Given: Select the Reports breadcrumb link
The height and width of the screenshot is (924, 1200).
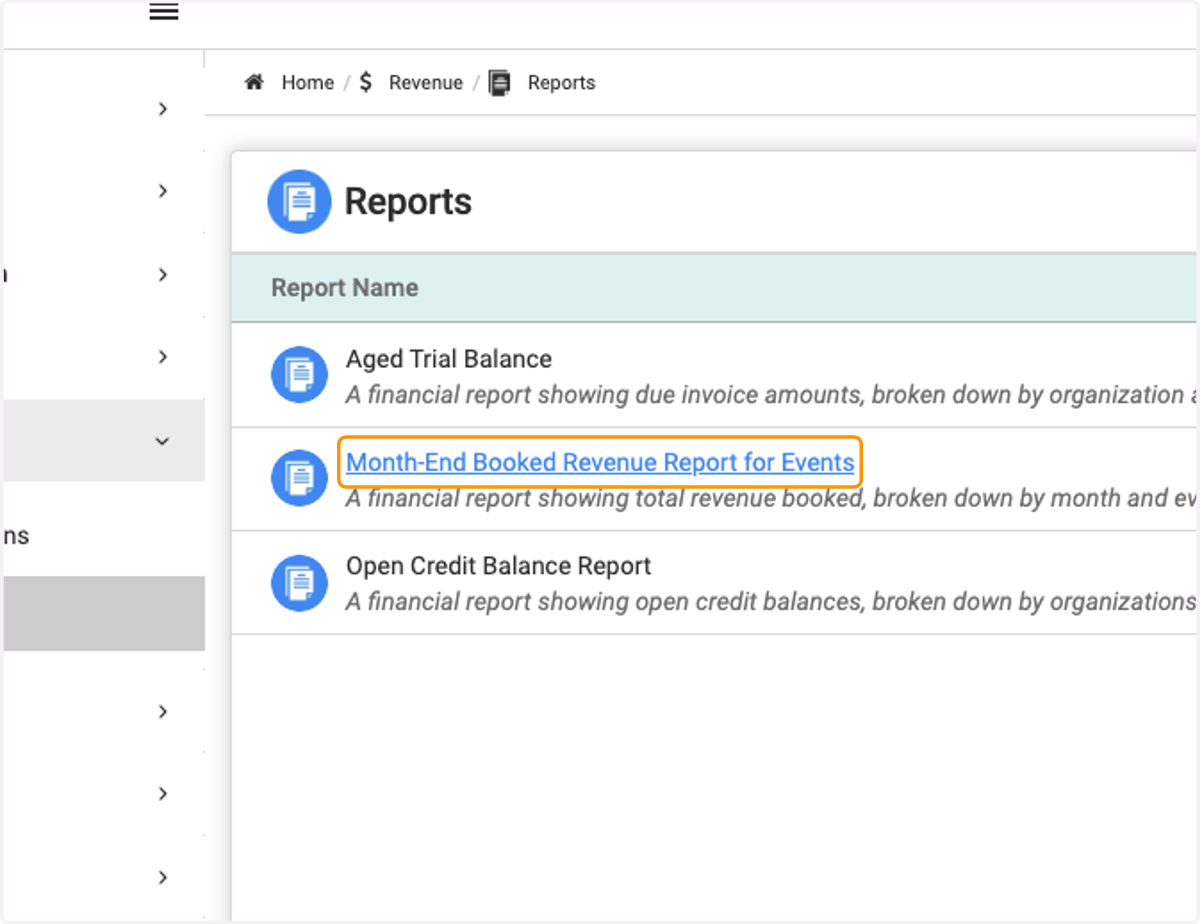Looking at the screenshot, I should coord(562,83).
